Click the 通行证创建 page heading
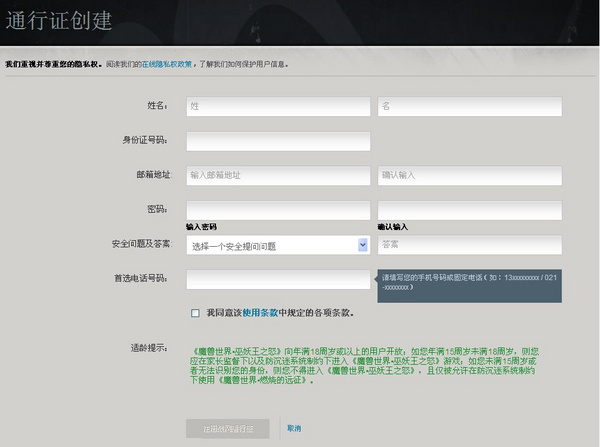The height and width of the screenshot is (447, 600). tap(59, 21)
